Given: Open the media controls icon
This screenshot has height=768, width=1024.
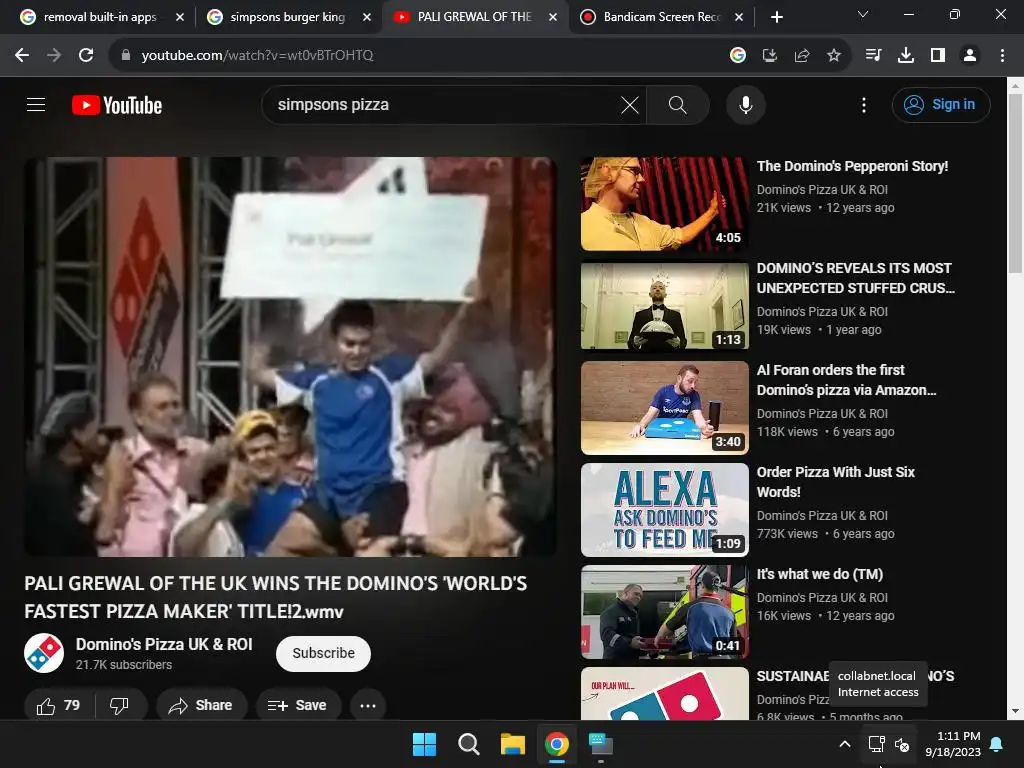Looking at the screenshot, I should point(873,56).
